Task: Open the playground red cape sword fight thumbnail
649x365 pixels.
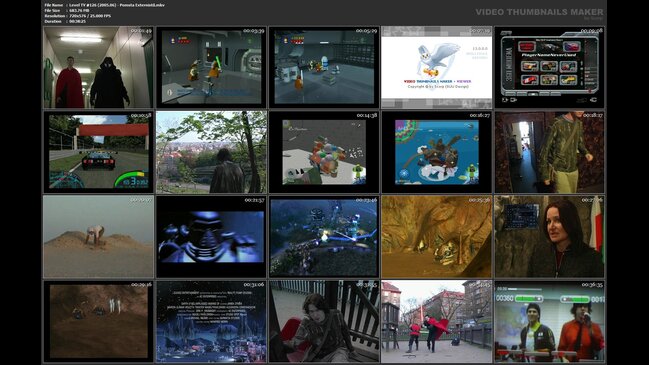Action: 437,322
